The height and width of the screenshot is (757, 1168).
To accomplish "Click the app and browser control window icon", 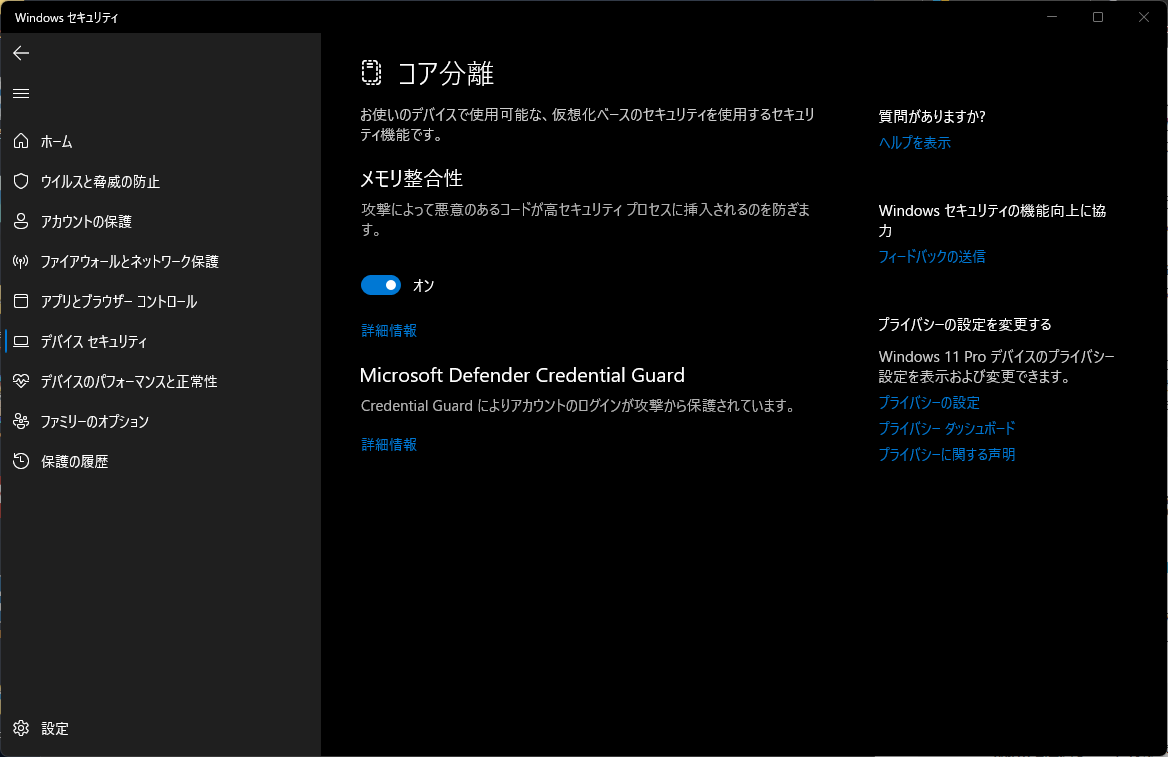I will pos(21,301).
